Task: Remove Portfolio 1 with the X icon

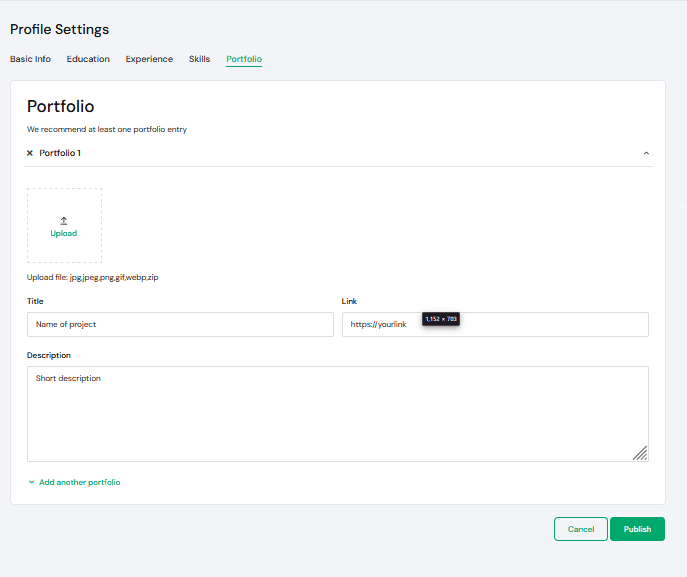Action: (x=30, y=153)
